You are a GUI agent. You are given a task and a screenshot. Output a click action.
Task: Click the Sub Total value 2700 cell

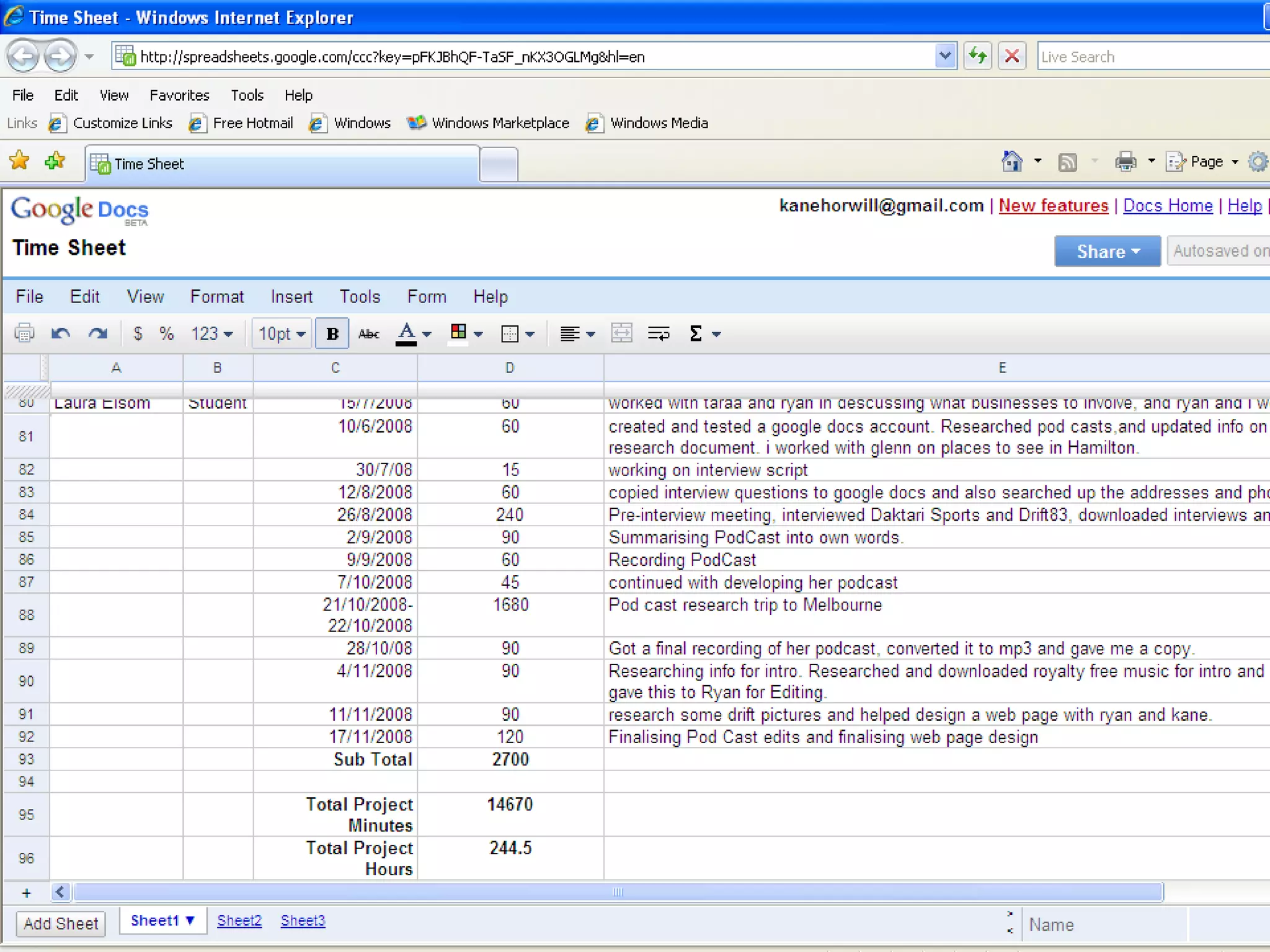[x=510, y=759]
